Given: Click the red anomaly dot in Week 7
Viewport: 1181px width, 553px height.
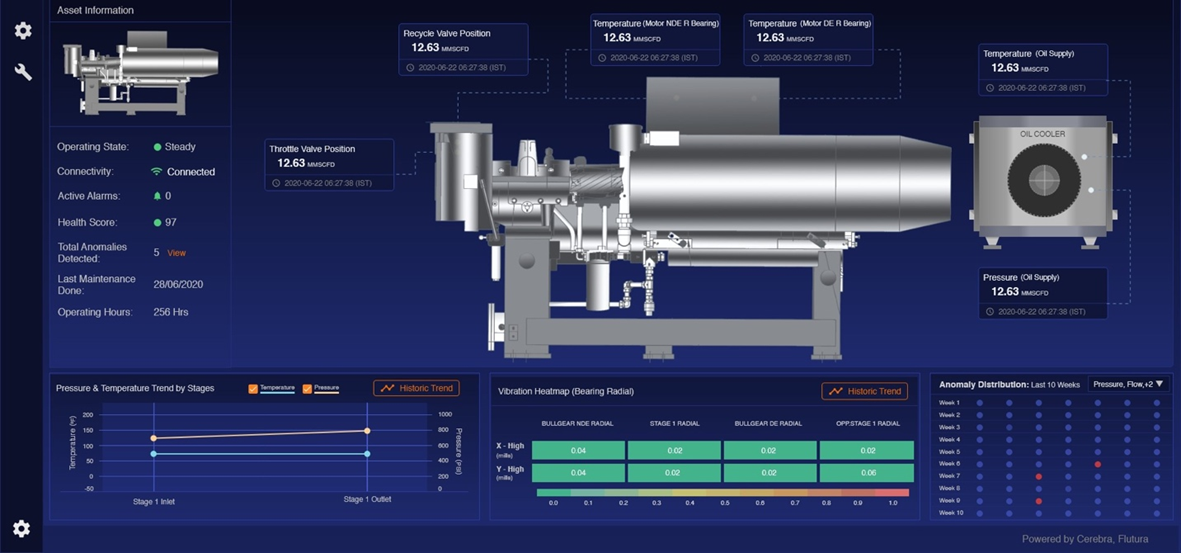Looking at the screenshot, I should pos(1039,476).
